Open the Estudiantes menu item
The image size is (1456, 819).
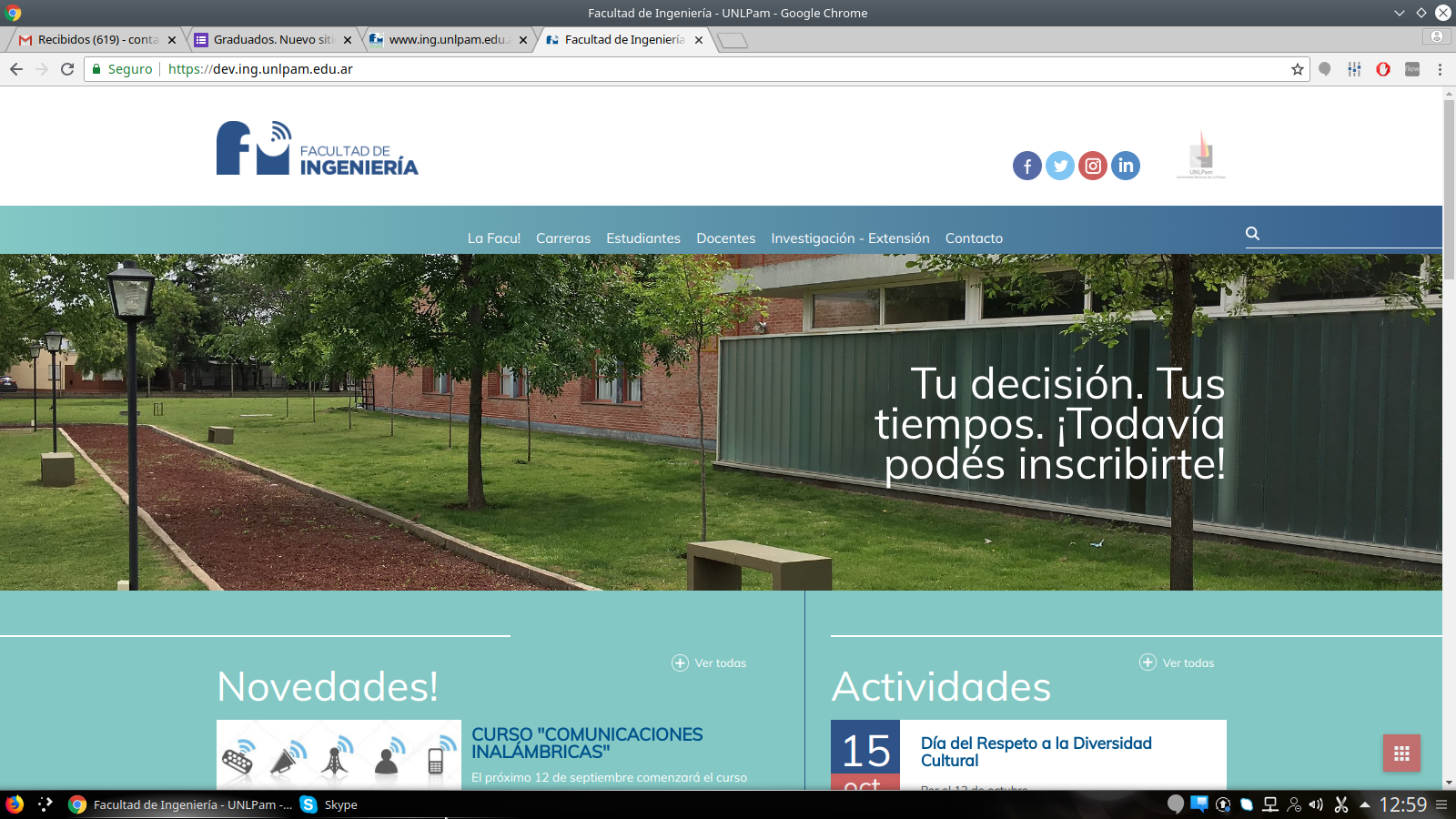(643, 238)
